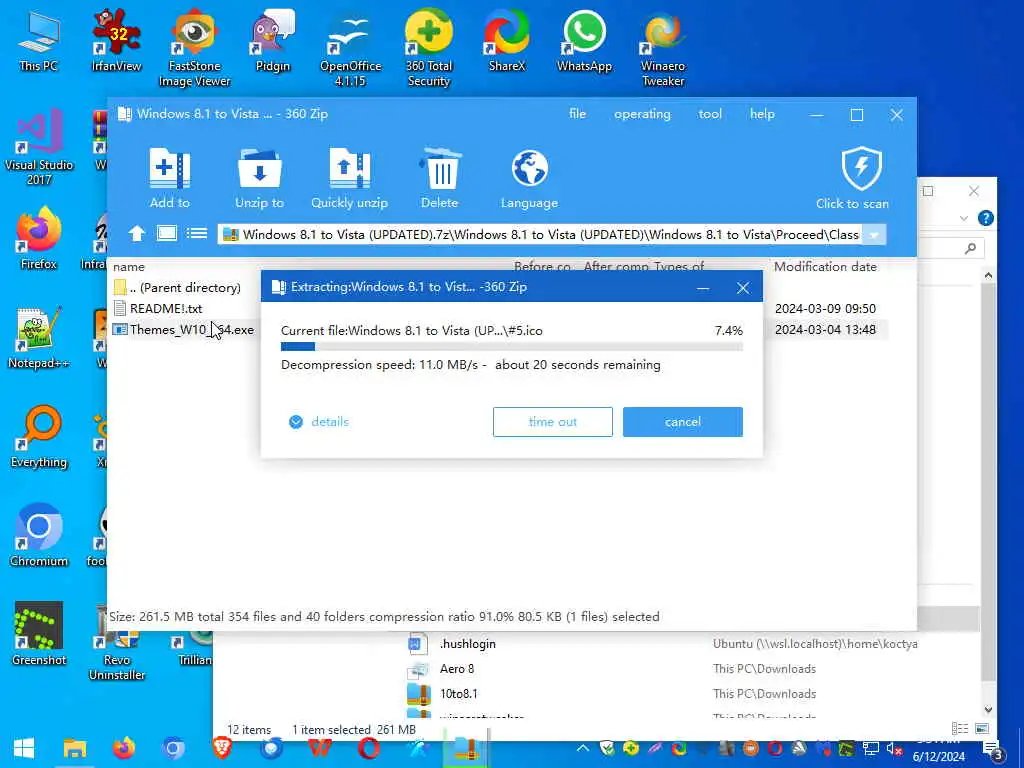
Task: Select .hushlogin in Explorer window
Action: (467, 644)
